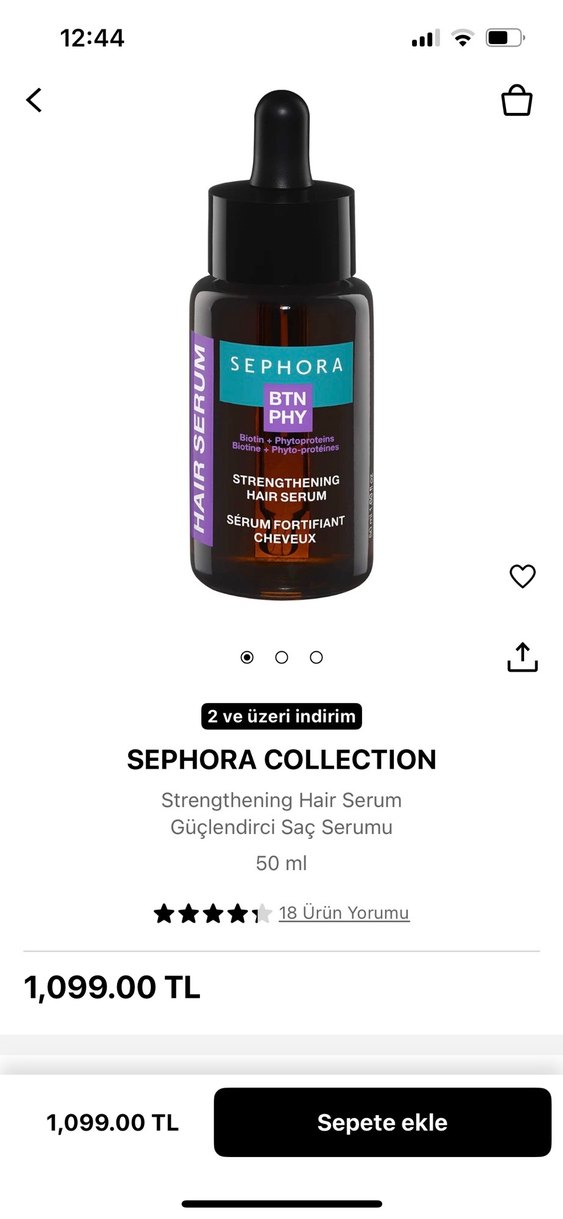
Task: Tap the bottom bar 1,099.00 TL price
Action: [112, 1122]
